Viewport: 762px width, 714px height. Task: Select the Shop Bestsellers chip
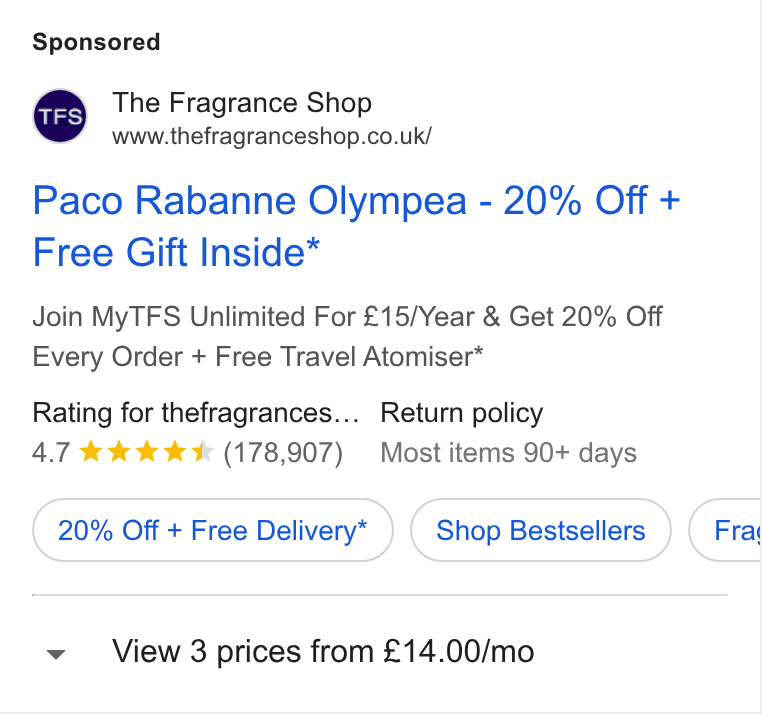tap(541, 530)
